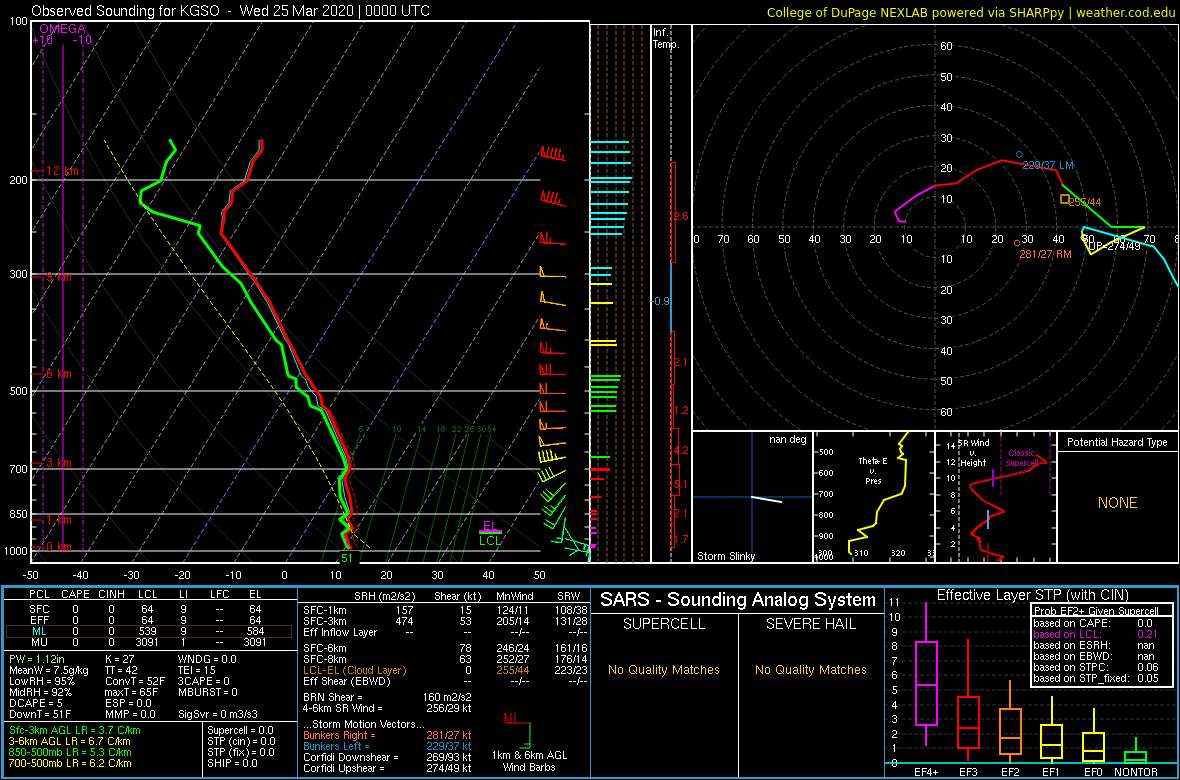The height and width of the screenshot is (780, 1180).
Task: Click the Corfidi Downshear = 269/93 kt entry
Action: click(x=388, y=757)
